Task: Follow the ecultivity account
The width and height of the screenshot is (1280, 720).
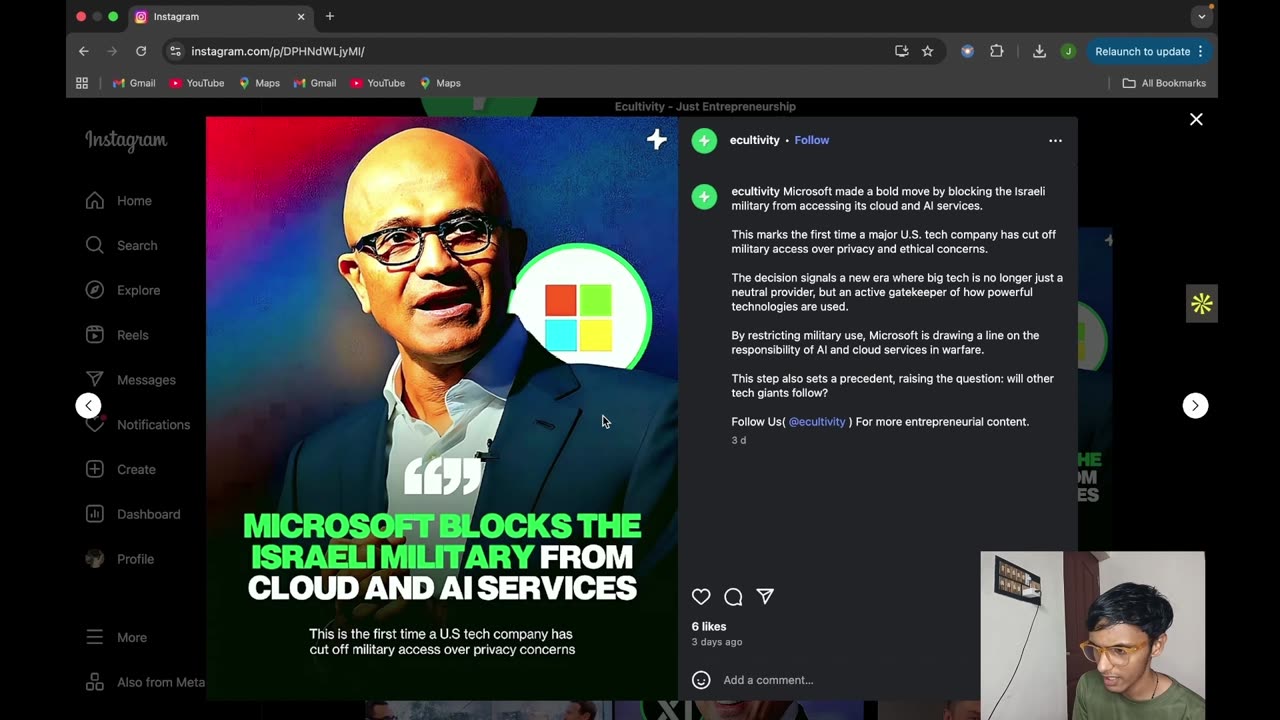Action: 812,141
